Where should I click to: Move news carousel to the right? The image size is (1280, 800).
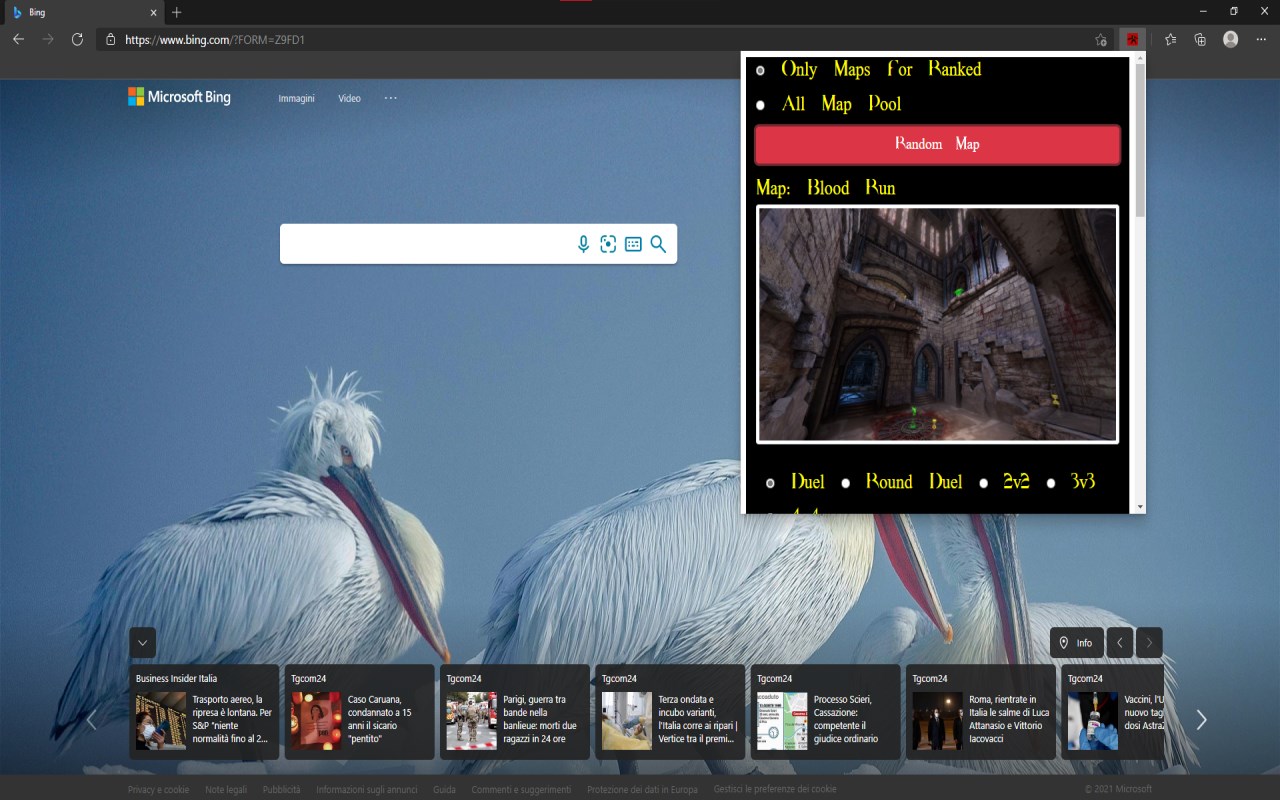coord(1201,720)
